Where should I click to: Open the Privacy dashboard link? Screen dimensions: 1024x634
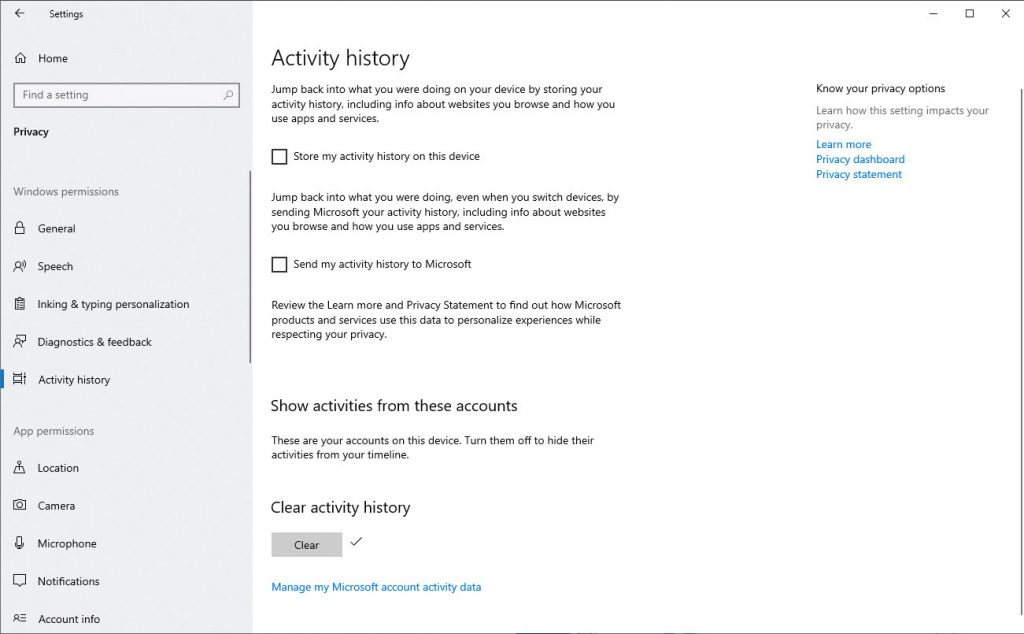(860, 159)
